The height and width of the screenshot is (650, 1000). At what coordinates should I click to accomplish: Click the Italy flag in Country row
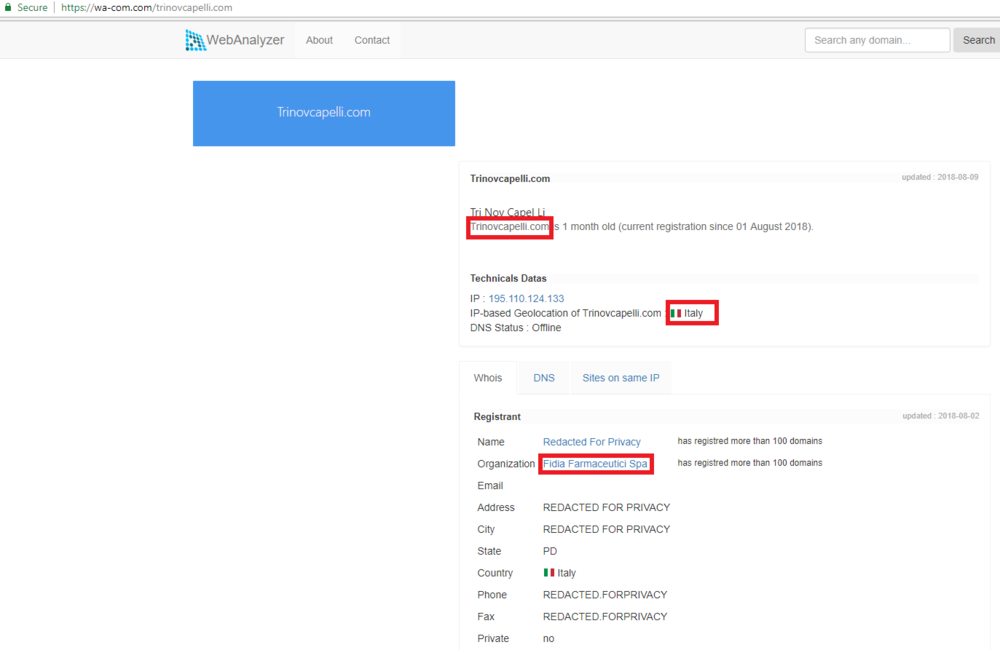tap(549, 573)
